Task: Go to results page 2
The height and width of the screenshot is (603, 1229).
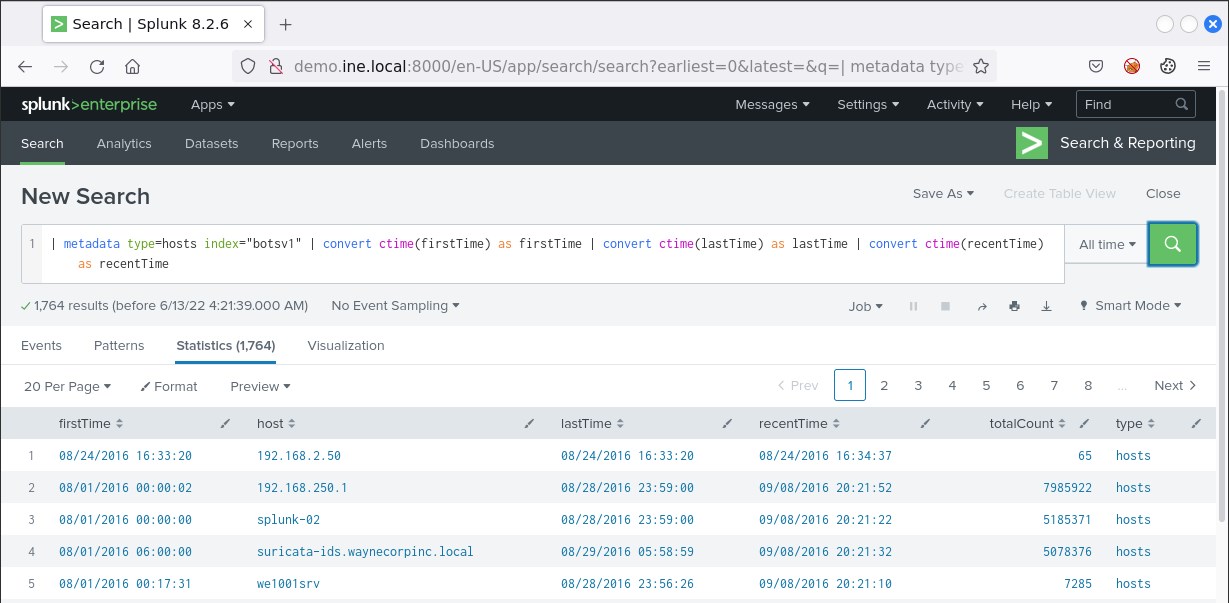Action: point(884,386)
